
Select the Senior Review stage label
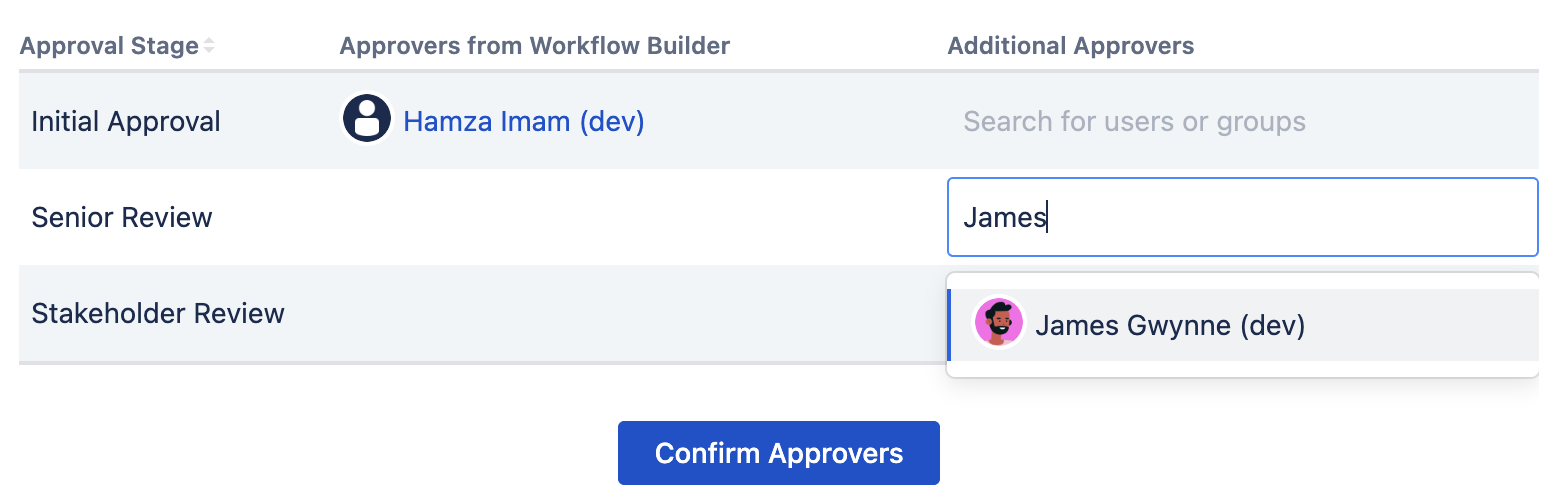[122, 217]
